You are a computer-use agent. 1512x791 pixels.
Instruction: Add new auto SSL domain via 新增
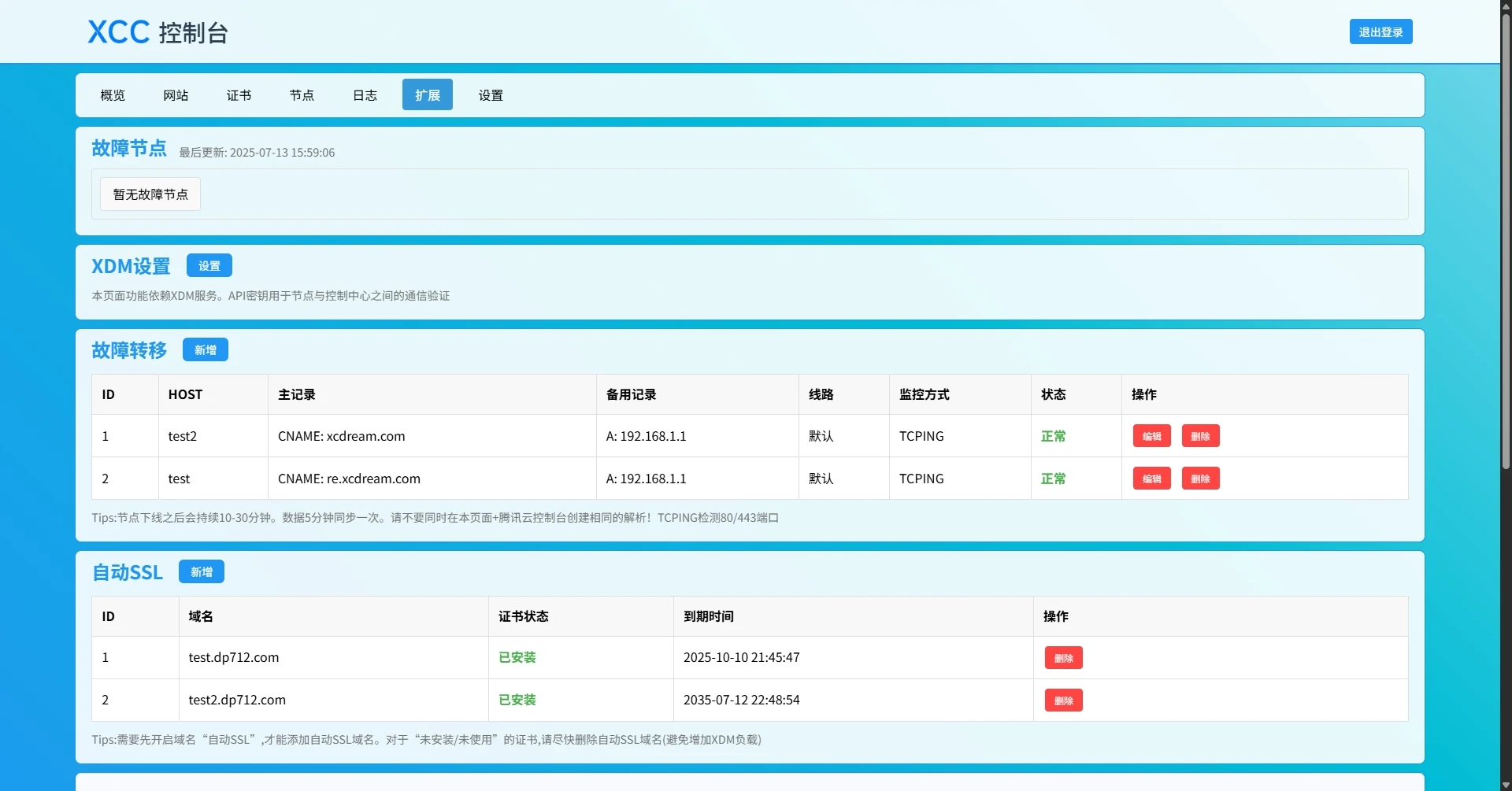202,572
